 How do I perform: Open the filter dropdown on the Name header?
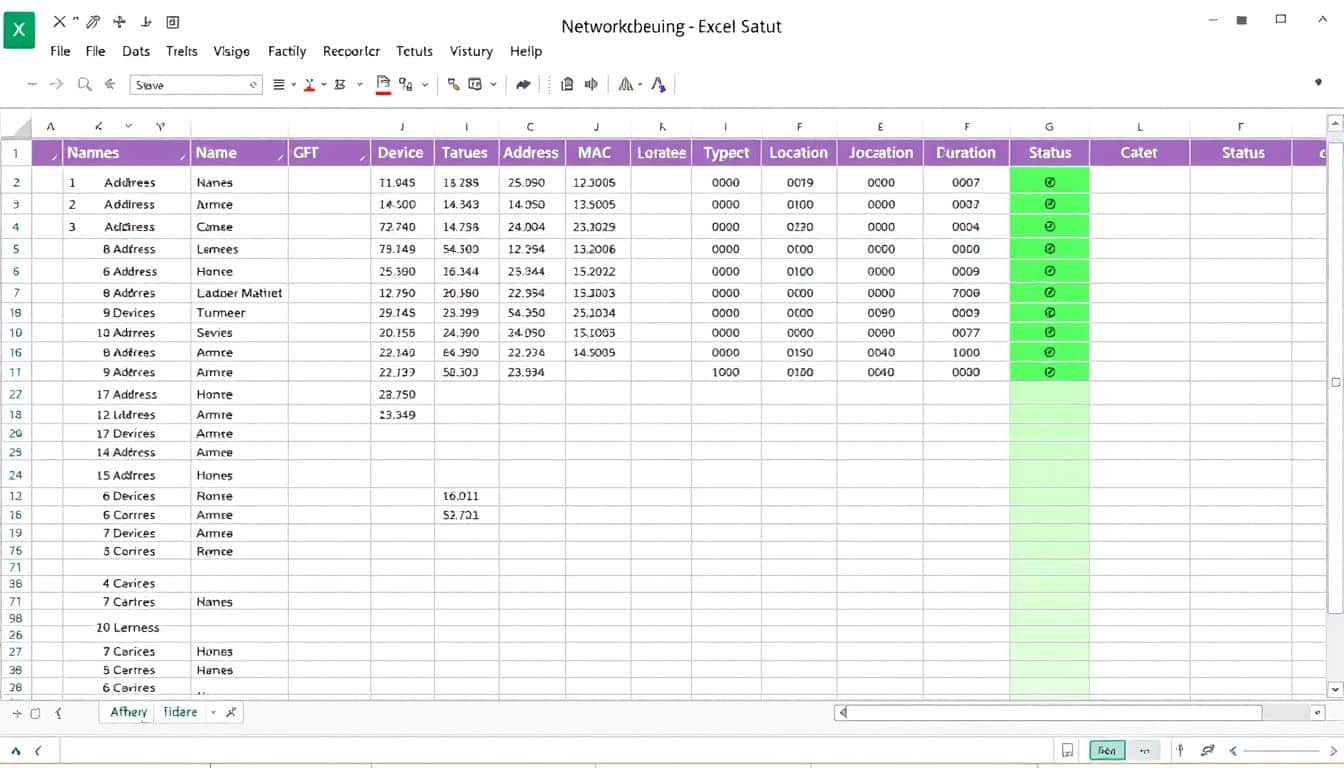click(x=280, y=157)
